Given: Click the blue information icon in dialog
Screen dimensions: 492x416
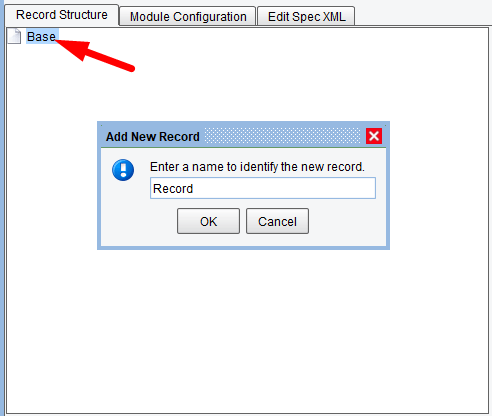Looking at the screenshot, I should click(123, 170).
